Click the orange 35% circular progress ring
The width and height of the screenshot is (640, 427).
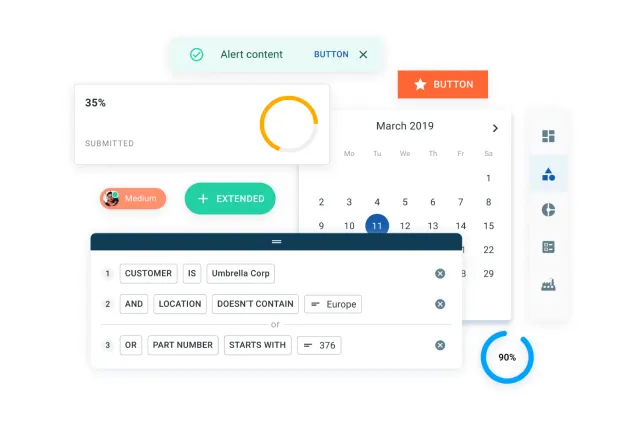[x=289, y=124]
